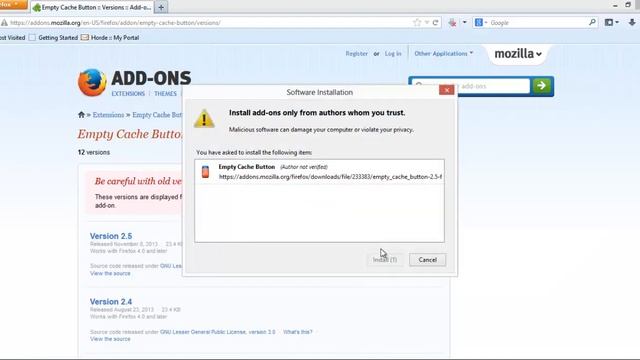Reload the page using the refresh icon

pyautogui.click(x=436, y=23)
